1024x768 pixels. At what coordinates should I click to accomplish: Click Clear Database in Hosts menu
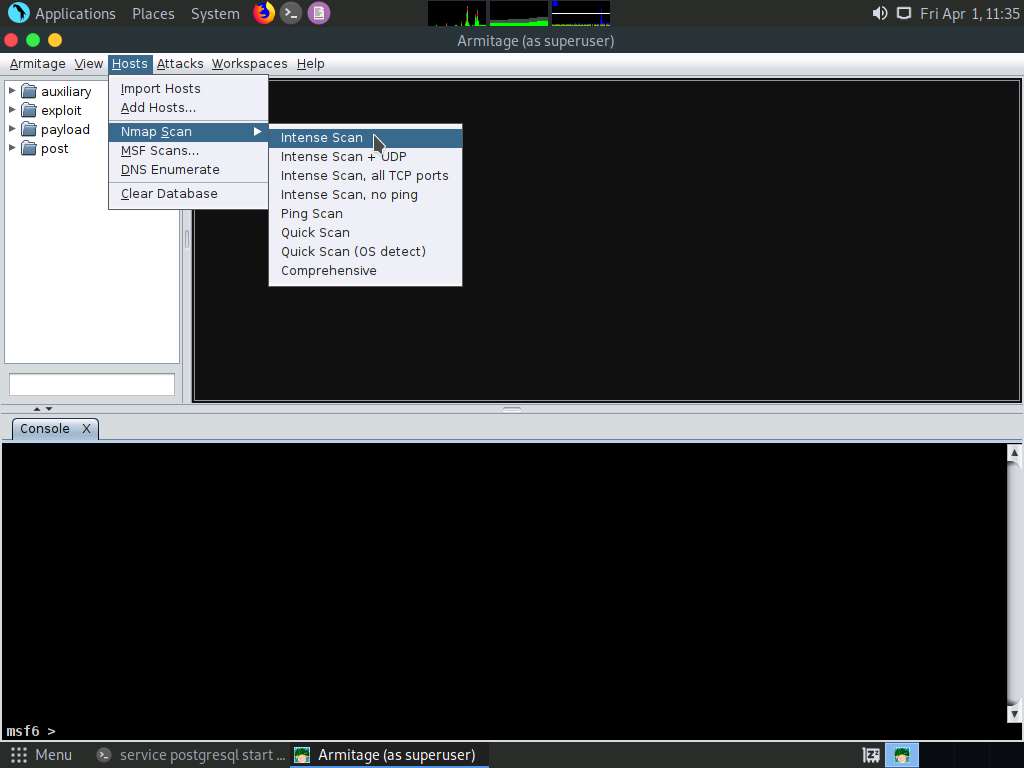click(x=169, y=193)
